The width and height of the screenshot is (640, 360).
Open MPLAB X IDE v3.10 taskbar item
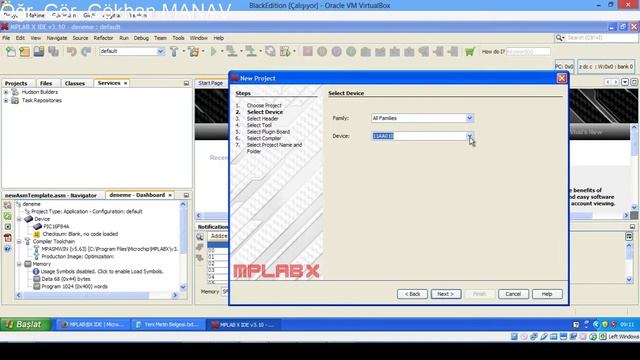244,324
